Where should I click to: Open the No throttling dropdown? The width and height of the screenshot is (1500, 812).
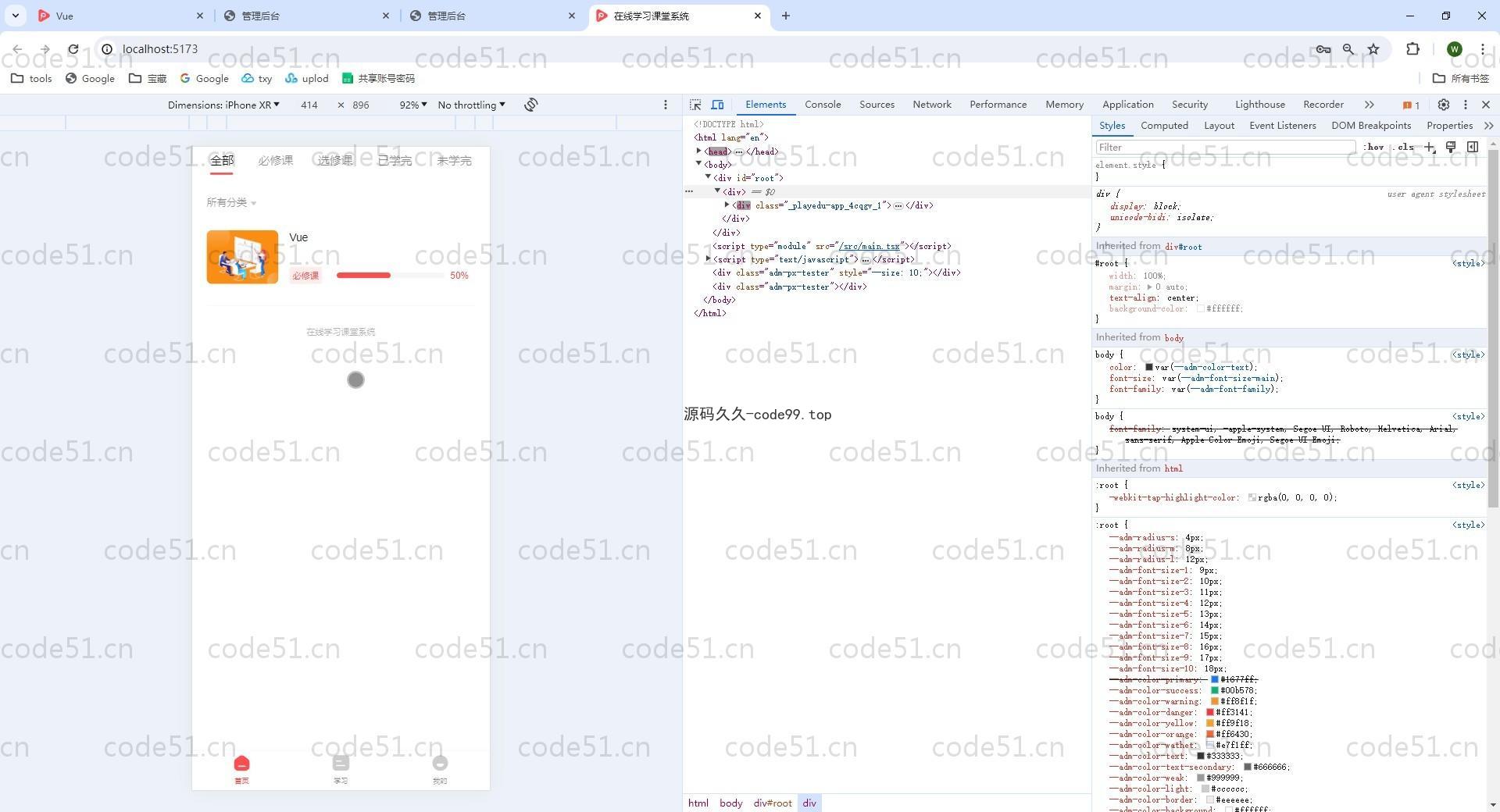click(471, 105)
